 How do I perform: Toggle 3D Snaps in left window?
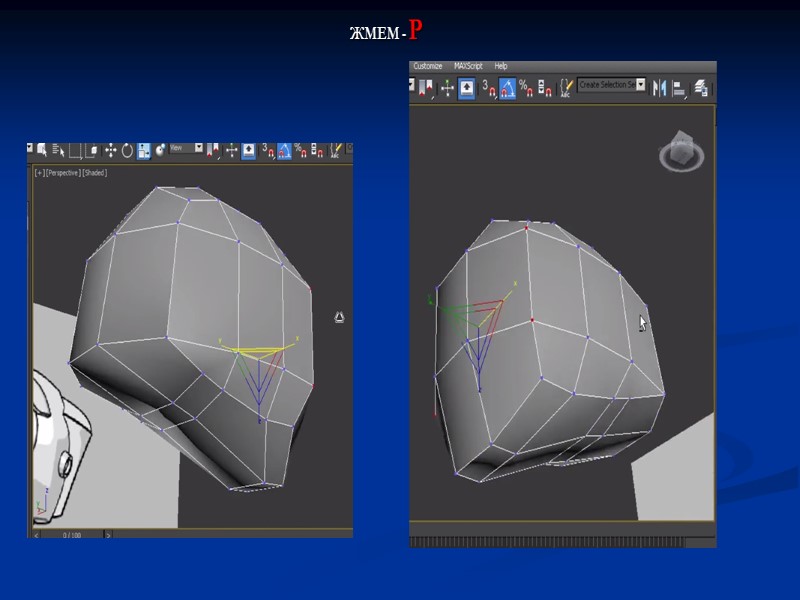click(268, 151)
